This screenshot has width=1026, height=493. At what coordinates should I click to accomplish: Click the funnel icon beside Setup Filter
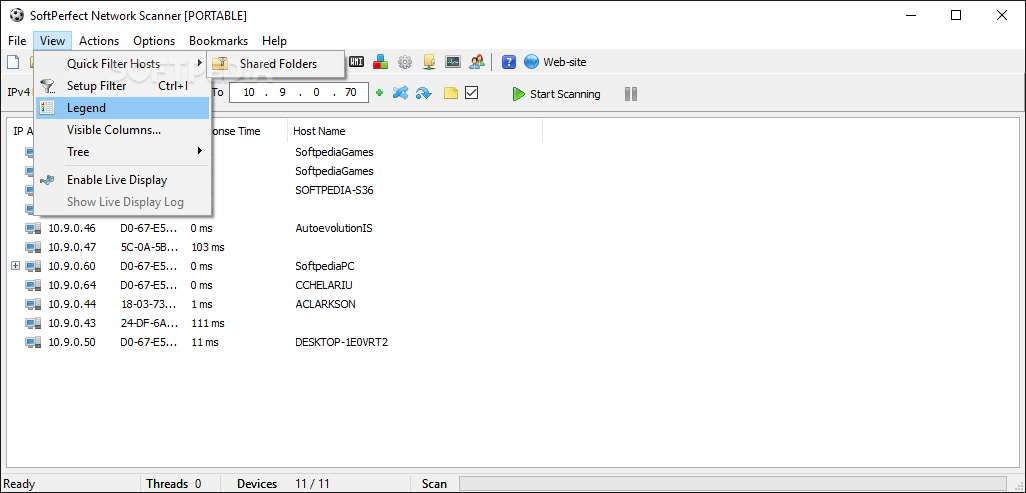[x=47, y=86]
